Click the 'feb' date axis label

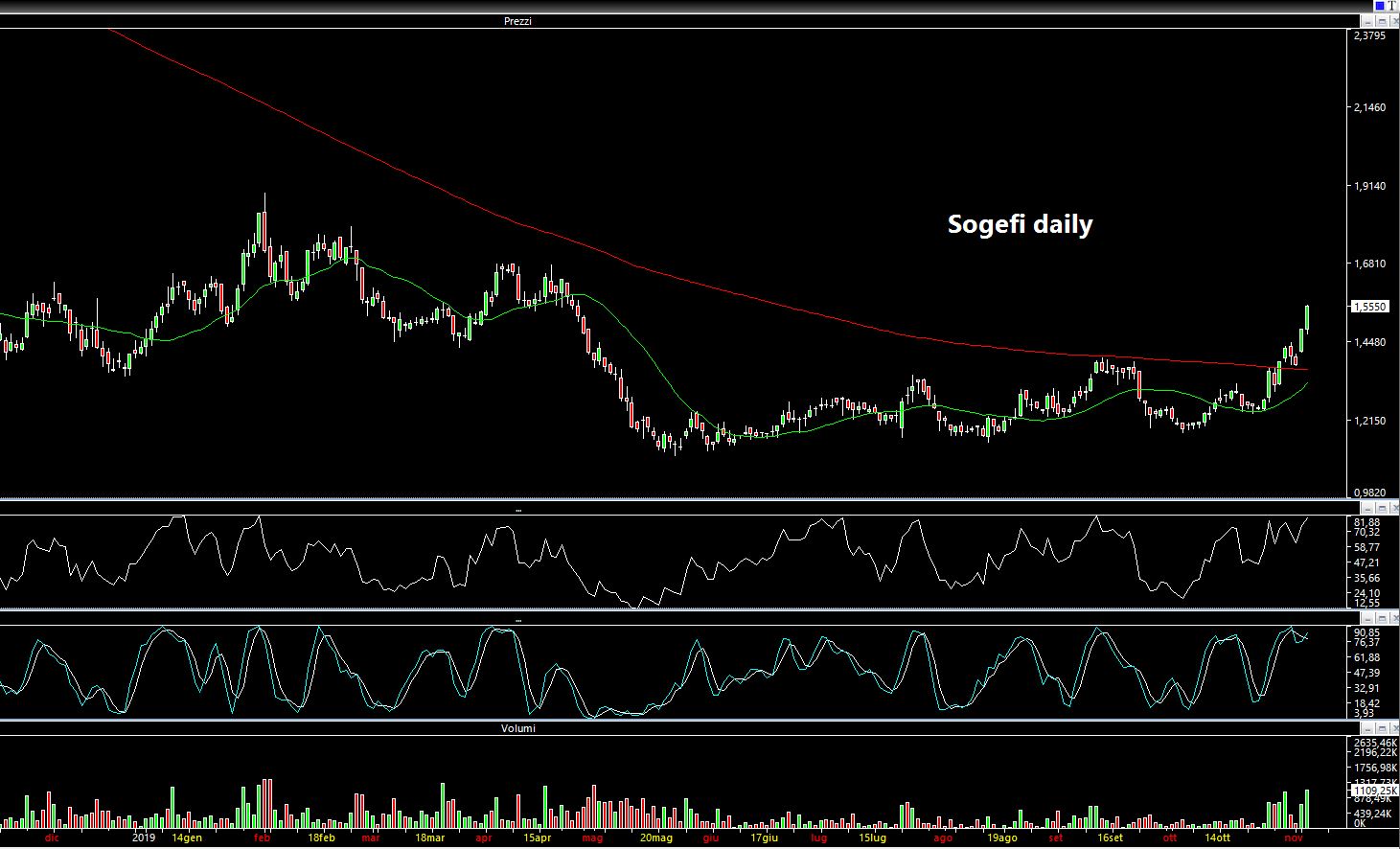[262, 838]
